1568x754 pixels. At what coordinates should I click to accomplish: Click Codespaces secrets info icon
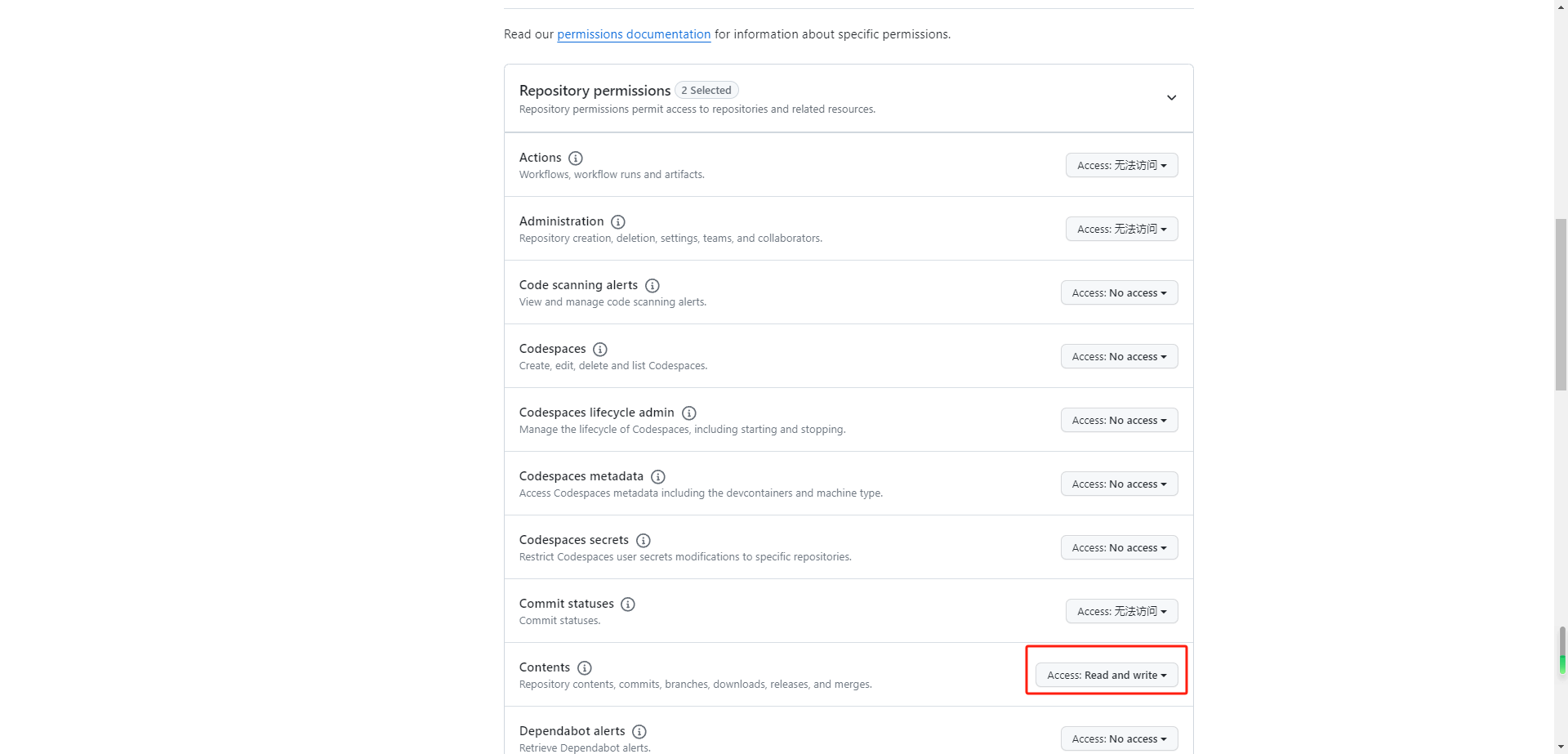click(x=644, y=540)
